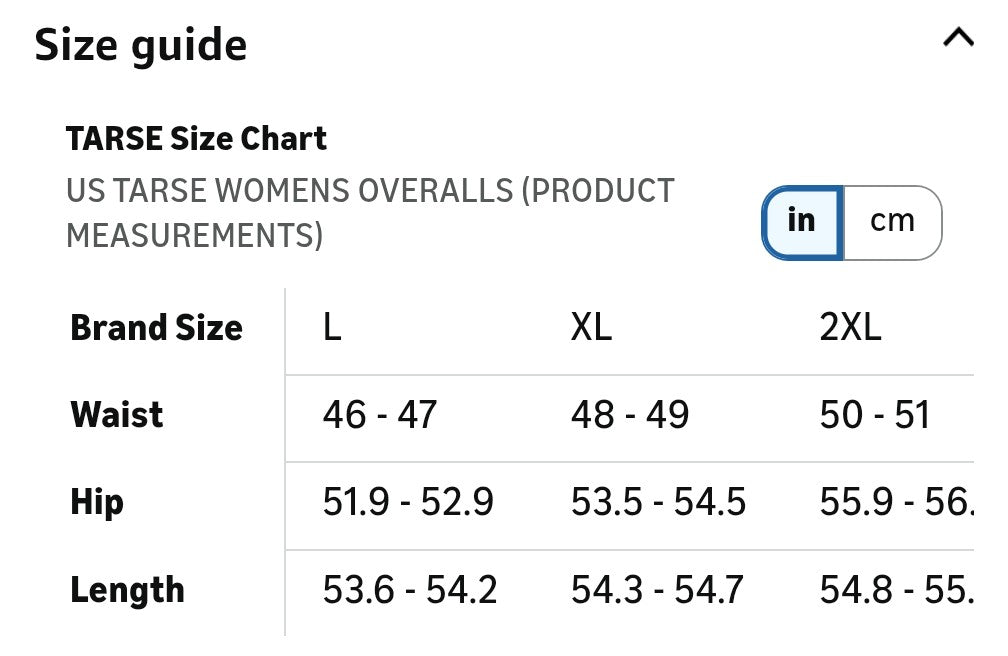1008x656 pixels.
Task: Click the Length row header
Action: pos(127,590)
